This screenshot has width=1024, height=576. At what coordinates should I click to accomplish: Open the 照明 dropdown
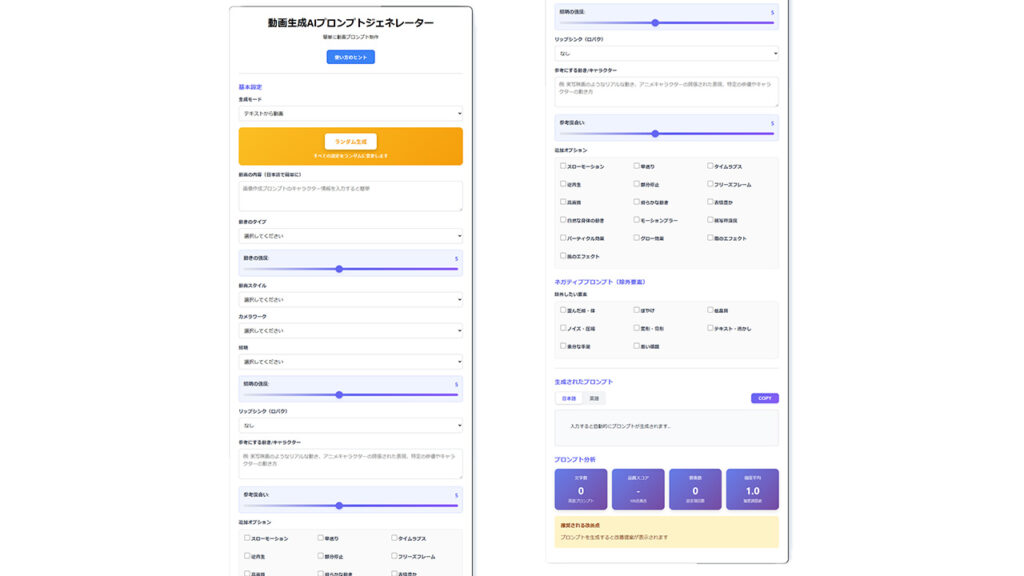(x=350, y=362)
